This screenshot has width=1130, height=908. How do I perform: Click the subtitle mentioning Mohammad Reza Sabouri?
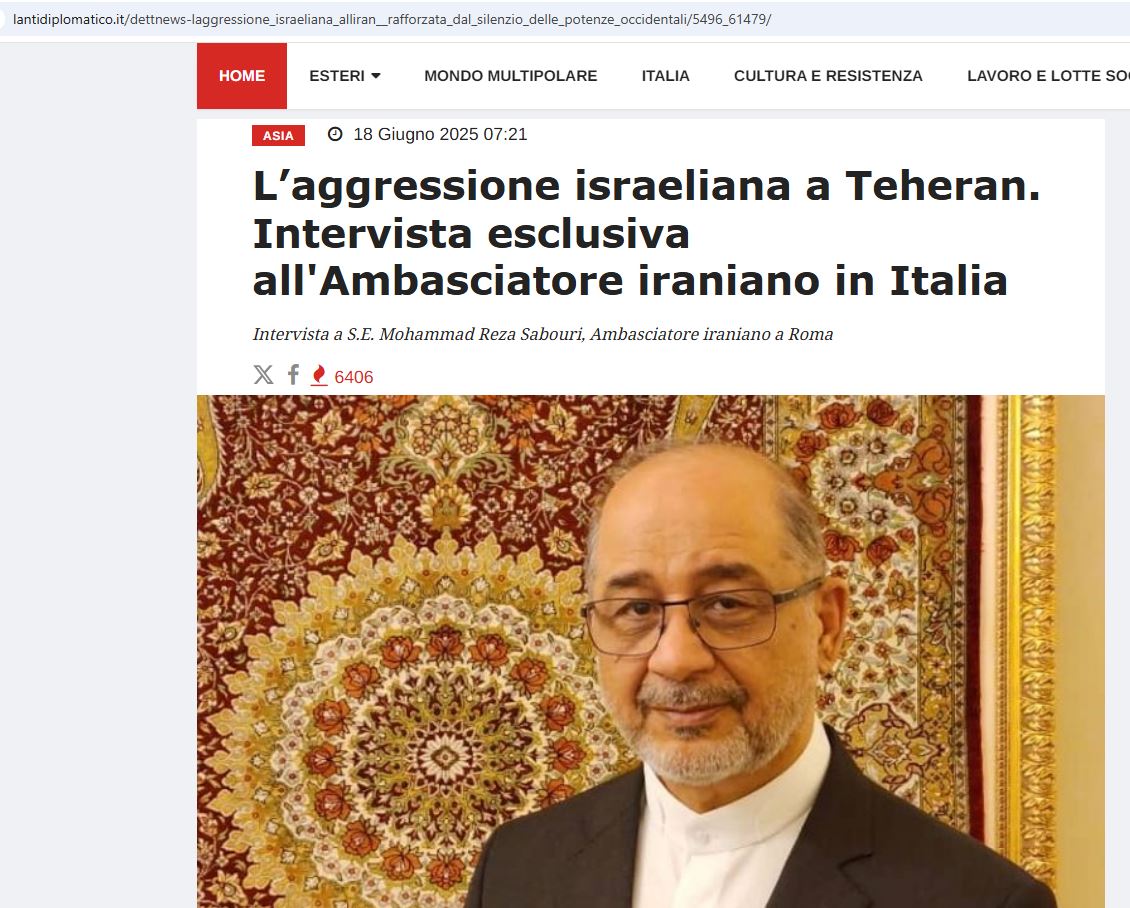(543, 334)
